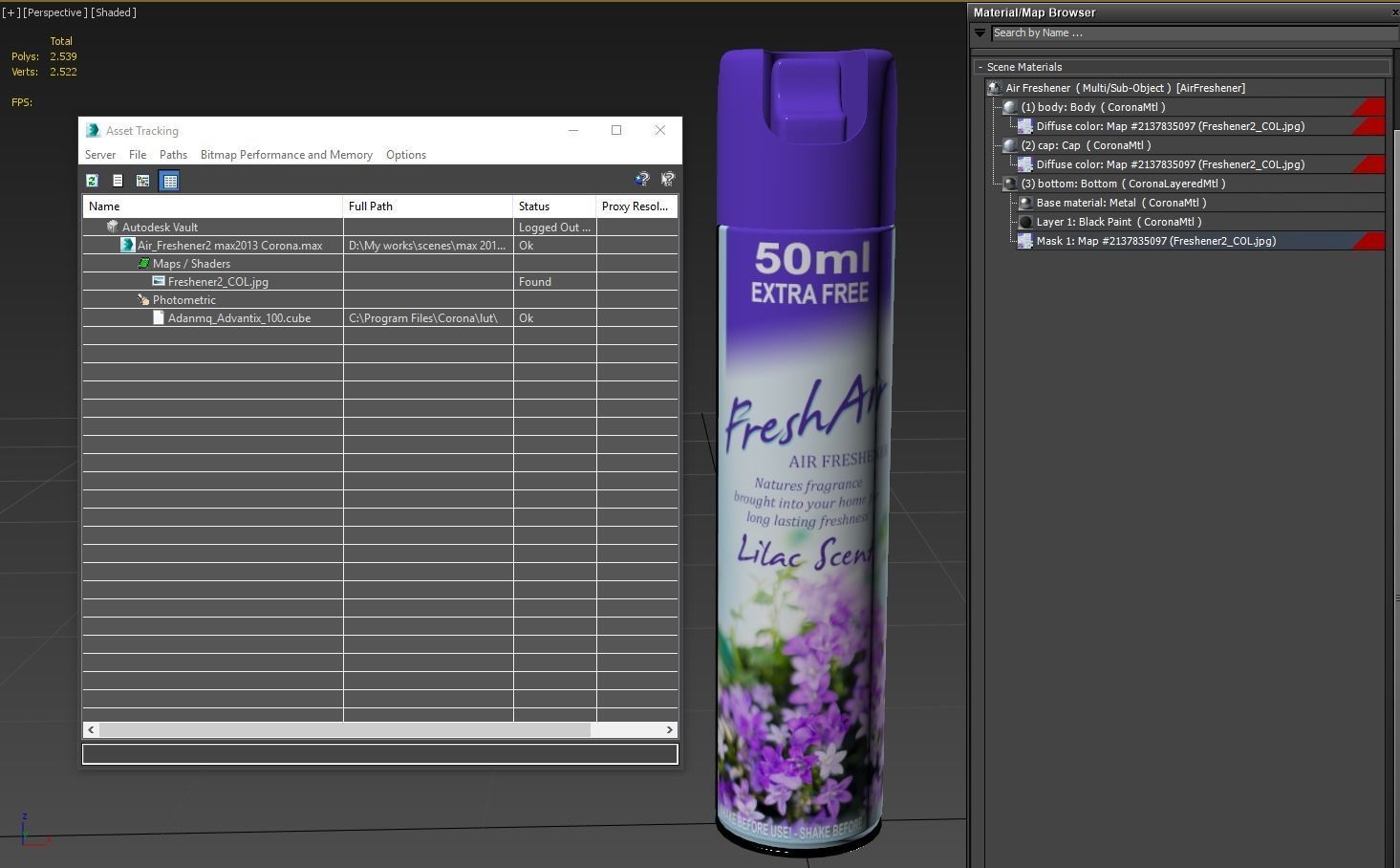Open the viewport [+] menu
The width and height of the screenshot is (1400, 868).
11,12
